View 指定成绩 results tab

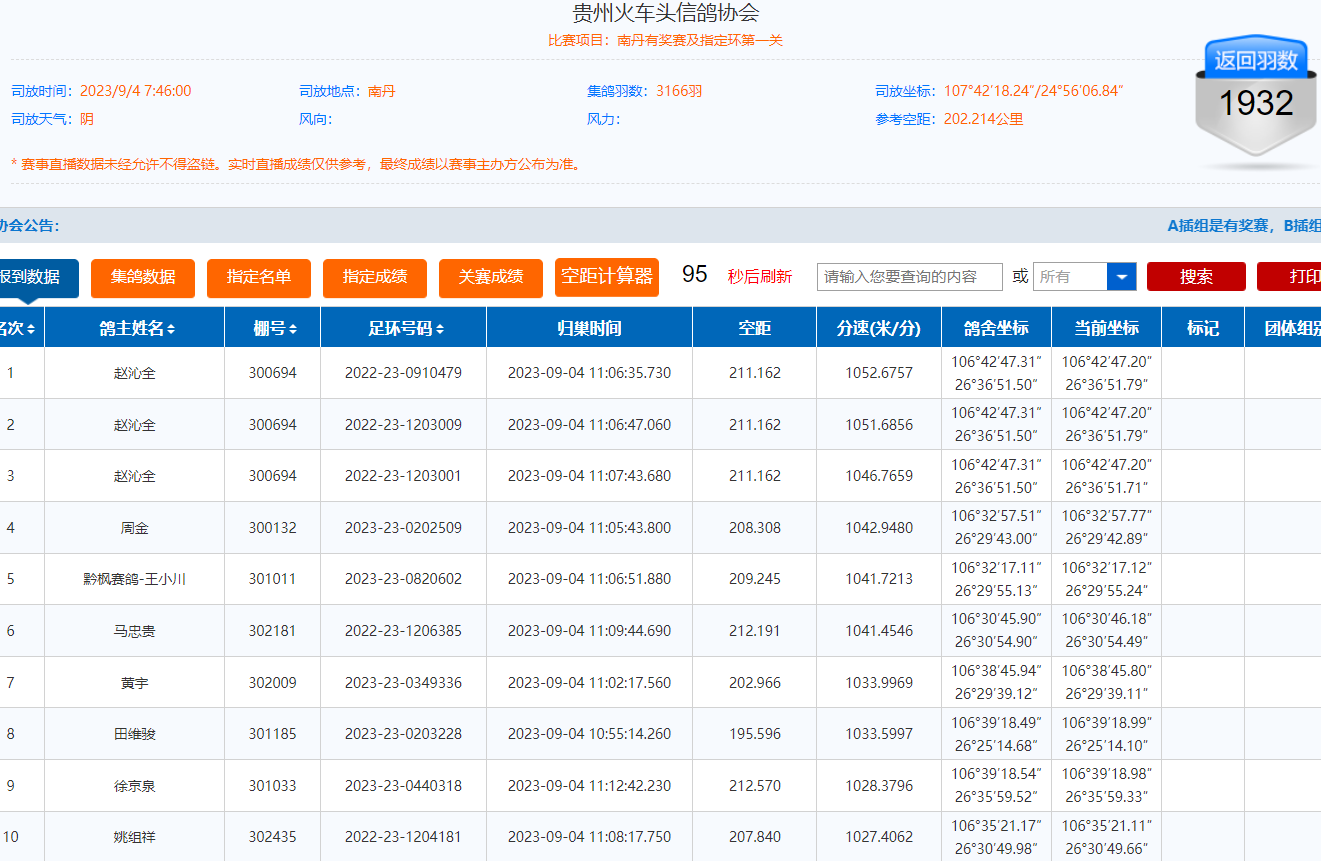click(x=375, y=277)
